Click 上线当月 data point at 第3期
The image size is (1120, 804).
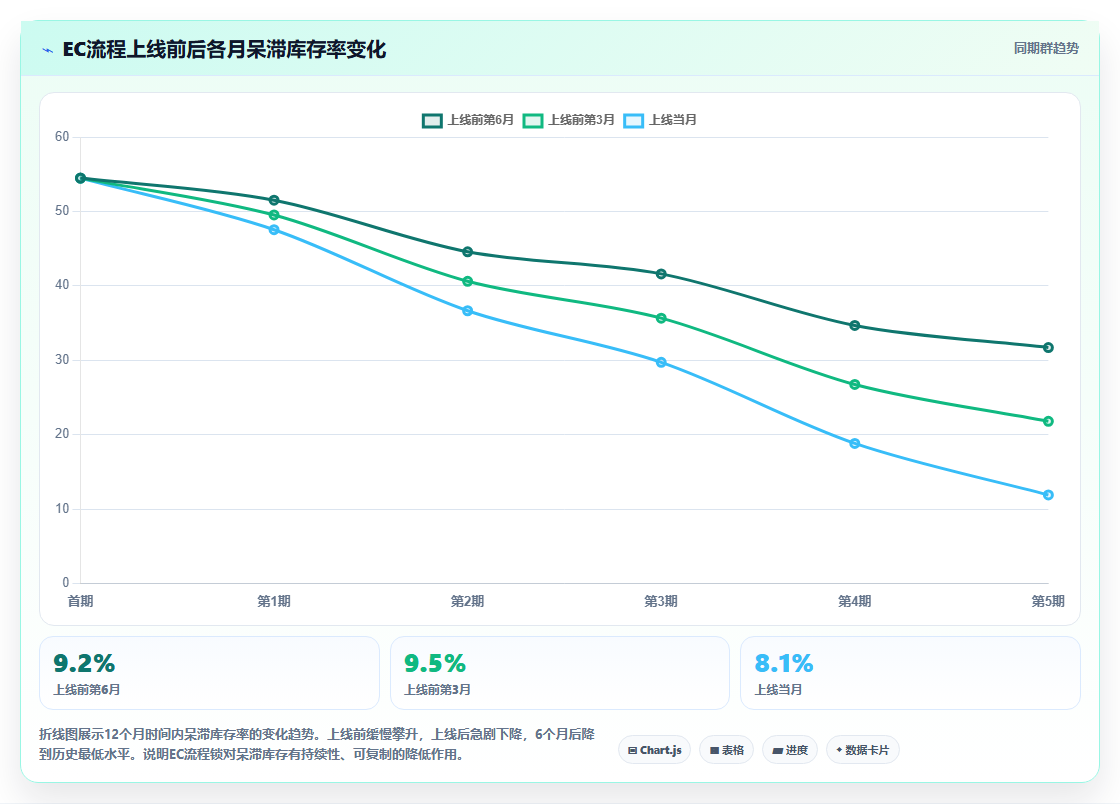tap(661, 363)
